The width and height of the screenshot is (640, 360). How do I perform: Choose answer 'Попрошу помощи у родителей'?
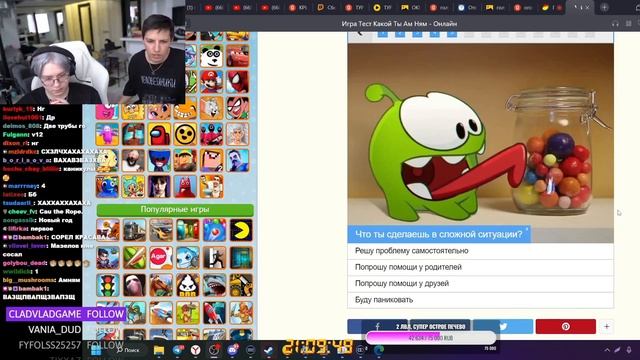[480, 267]
